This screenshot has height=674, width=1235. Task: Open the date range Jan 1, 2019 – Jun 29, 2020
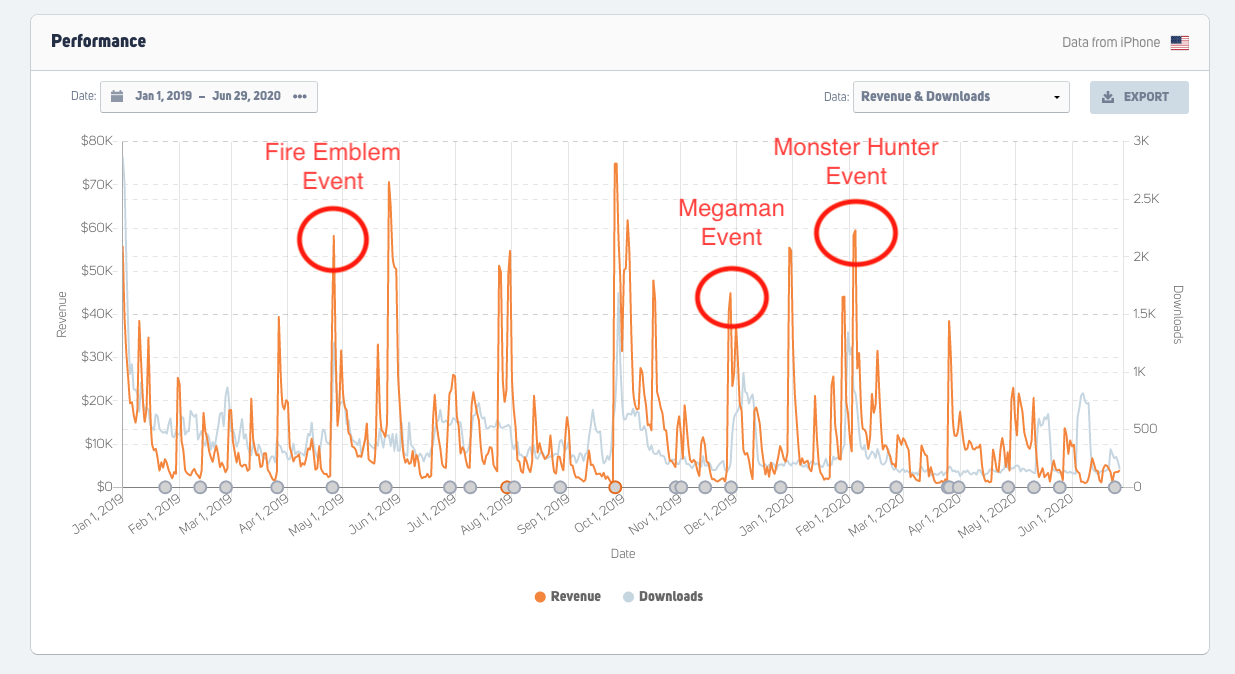208,97
